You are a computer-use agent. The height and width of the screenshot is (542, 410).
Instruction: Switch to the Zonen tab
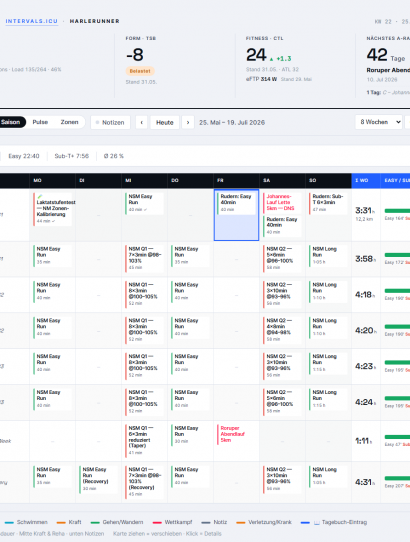pos(69,122)
